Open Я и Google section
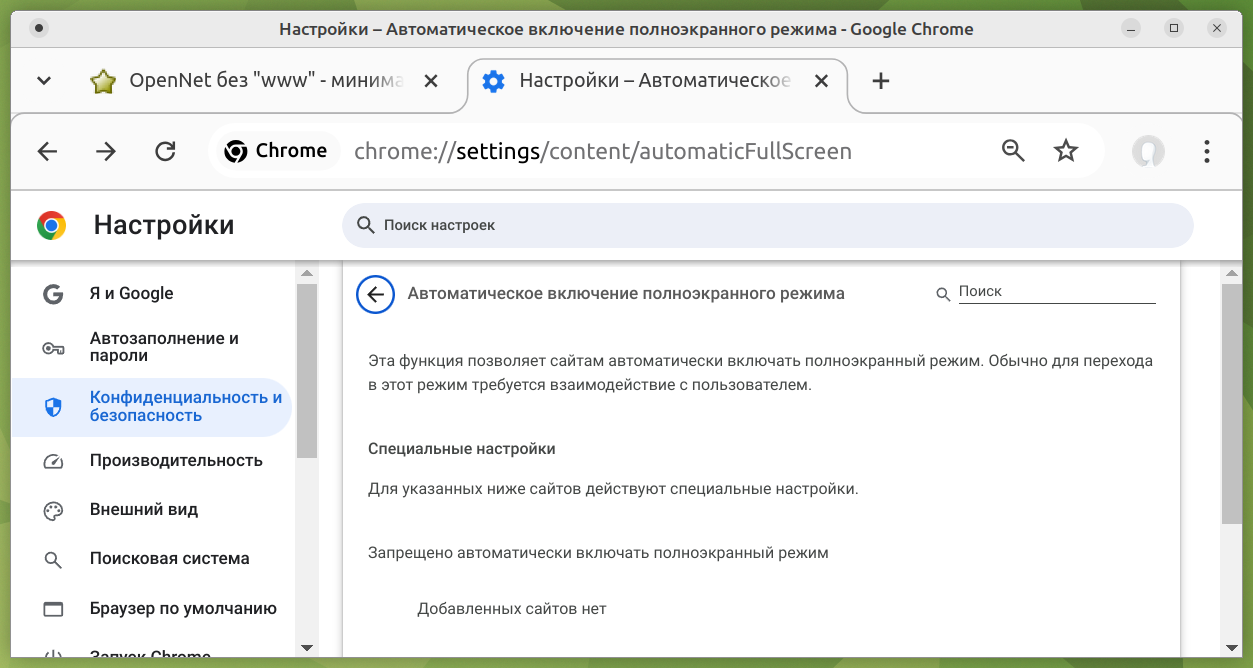The width and height of the screenshot is (1253, 668). click(151, 293)
